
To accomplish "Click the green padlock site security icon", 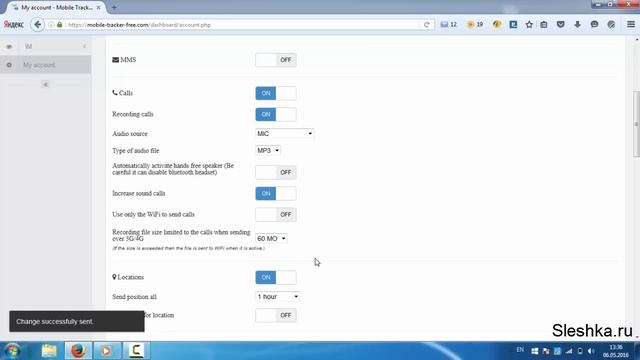I will [60, 25].
